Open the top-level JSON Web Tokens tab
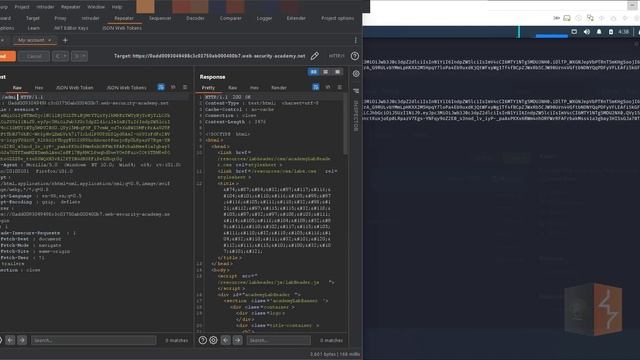Image resolution: width=640 pixels, height=360 pixels. pos(122,28)
